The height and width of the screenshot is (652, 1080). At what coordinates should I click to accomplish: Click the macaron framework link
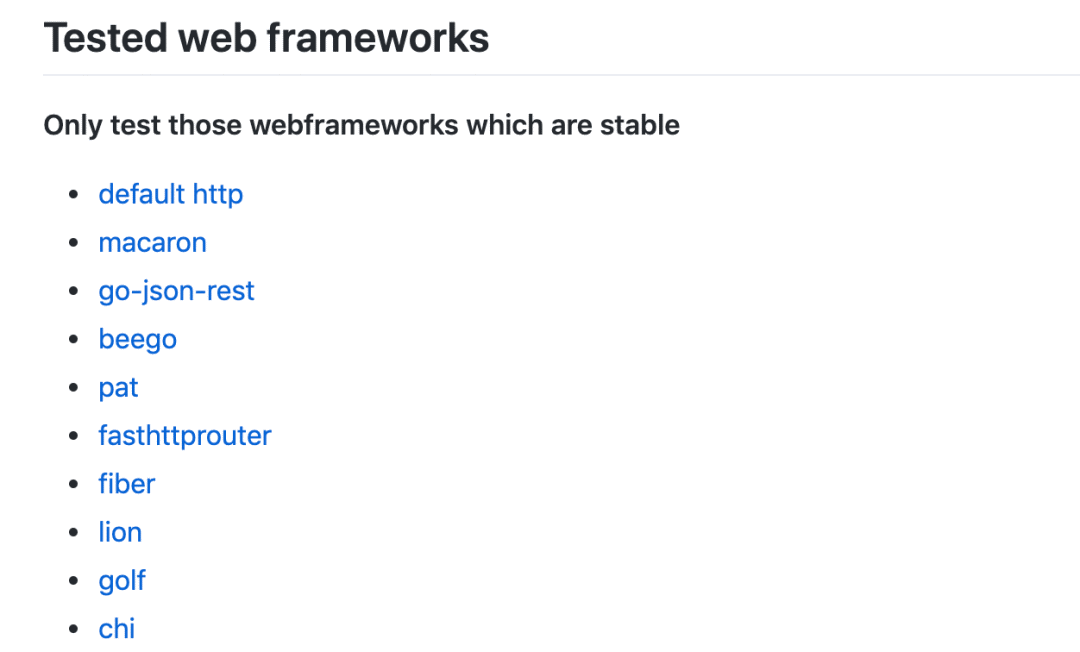coord(152,243)
